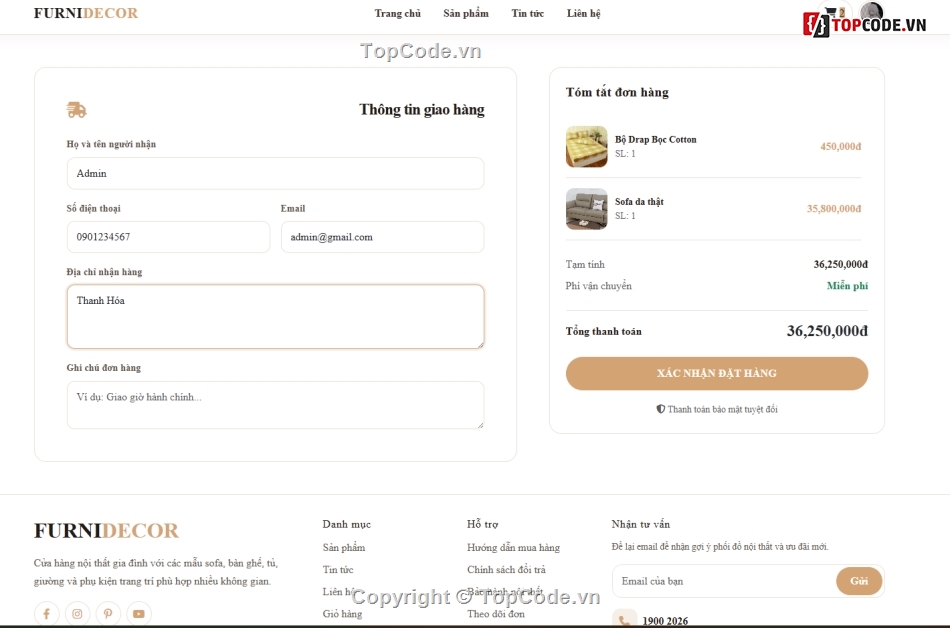Viewport: 950px width, 628px height.
Task: Click the Tóm tắt đơn hàng heading
Action: click(x=617, y=92)
